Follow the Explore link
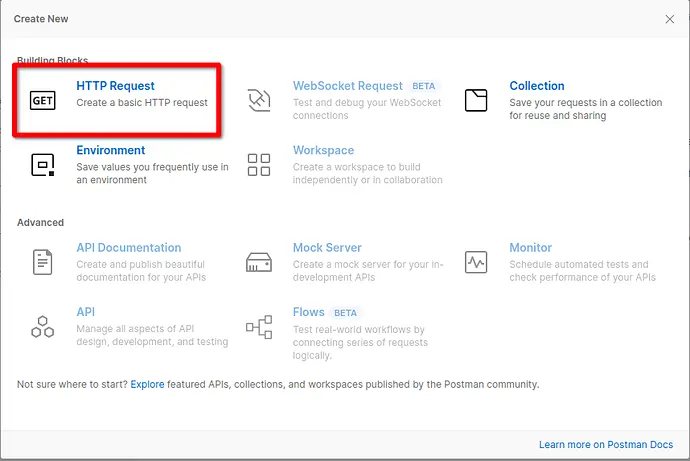 pos(147,384)
